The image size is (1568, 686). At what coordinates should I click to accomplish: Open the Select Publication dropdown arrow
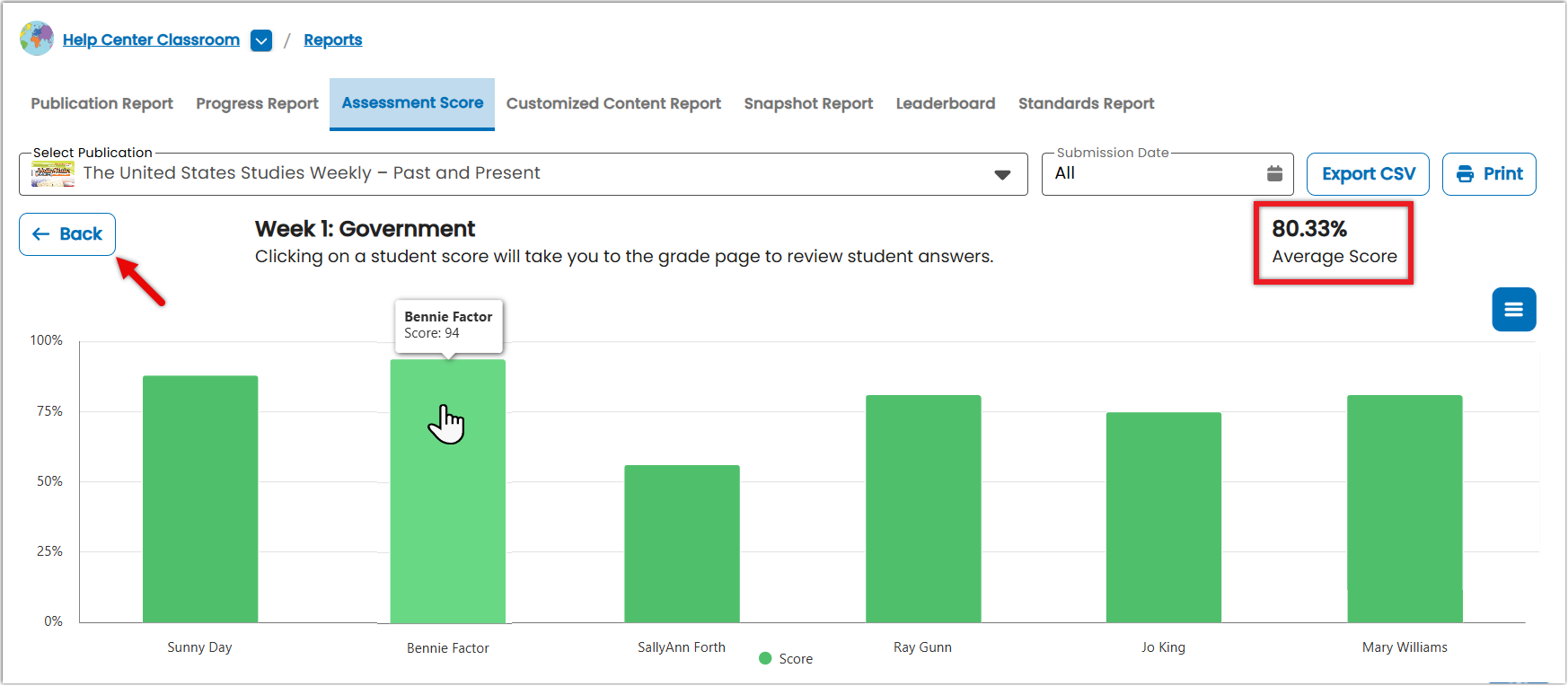pyautogui.click(x=1002, y=174)
